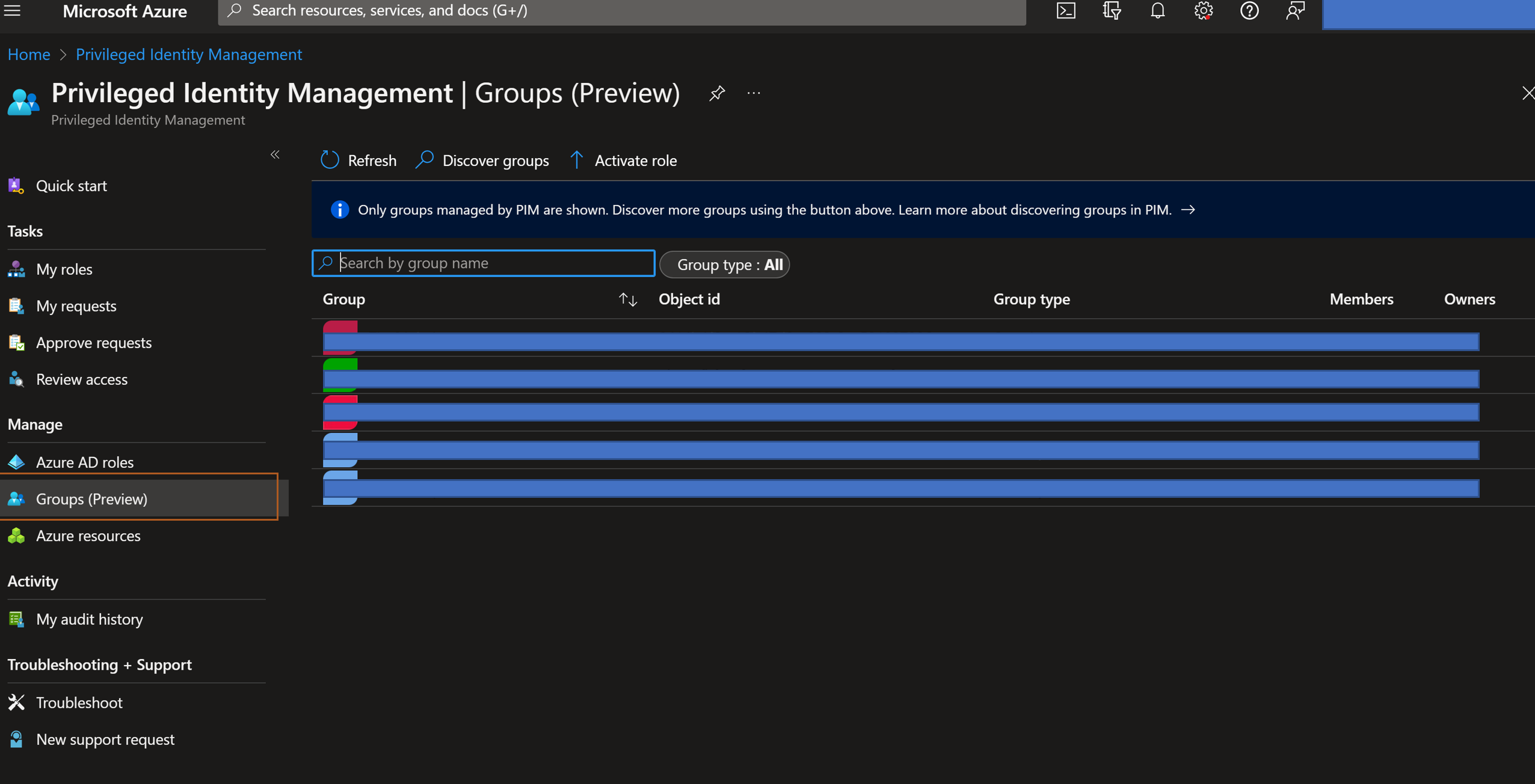Collapse the left navigation menu
Viewport: 1535px width, 784px height.
[x=275, y=155]
